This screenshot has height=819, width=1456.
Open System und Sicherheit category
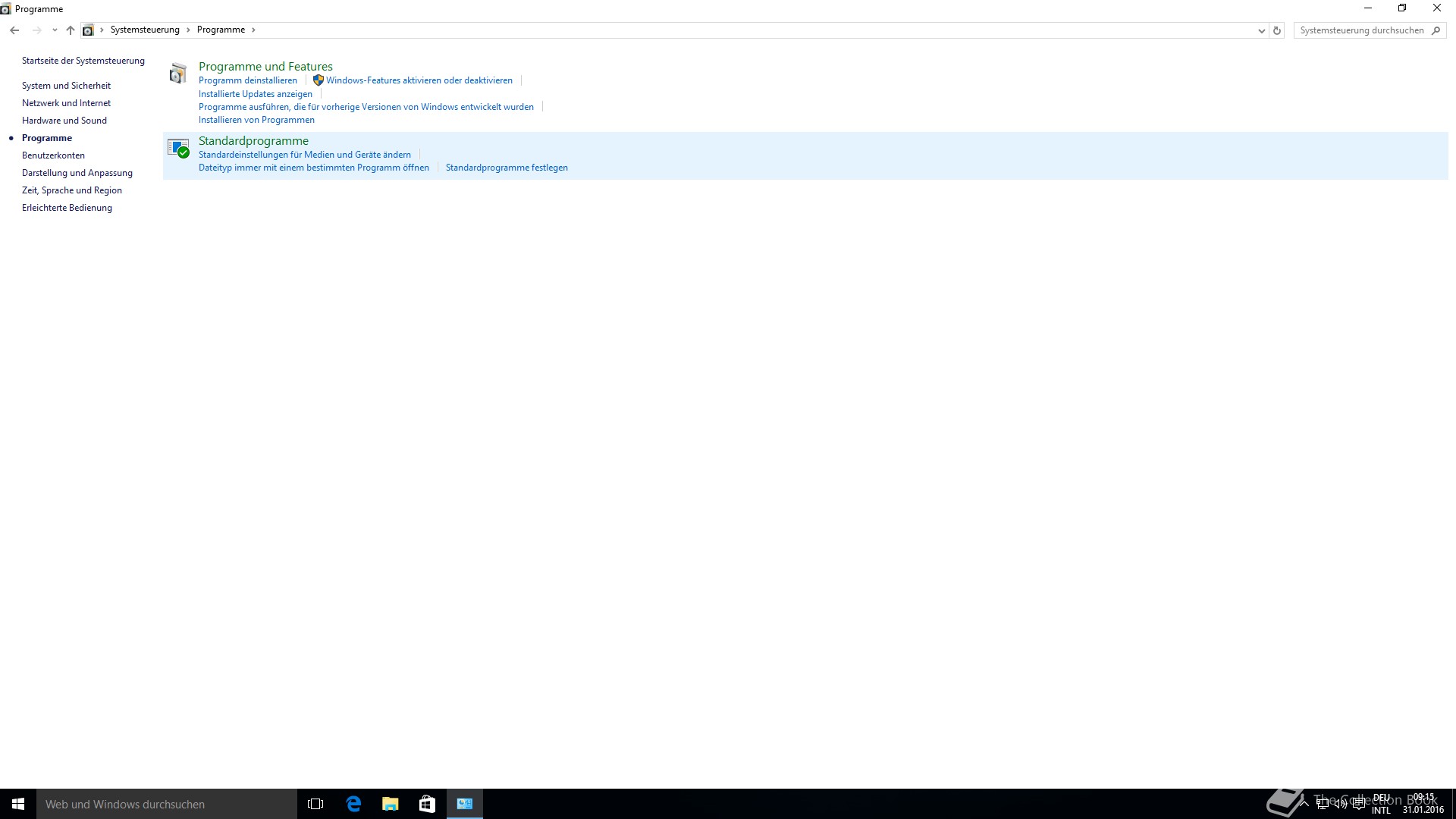pos(66,86)
